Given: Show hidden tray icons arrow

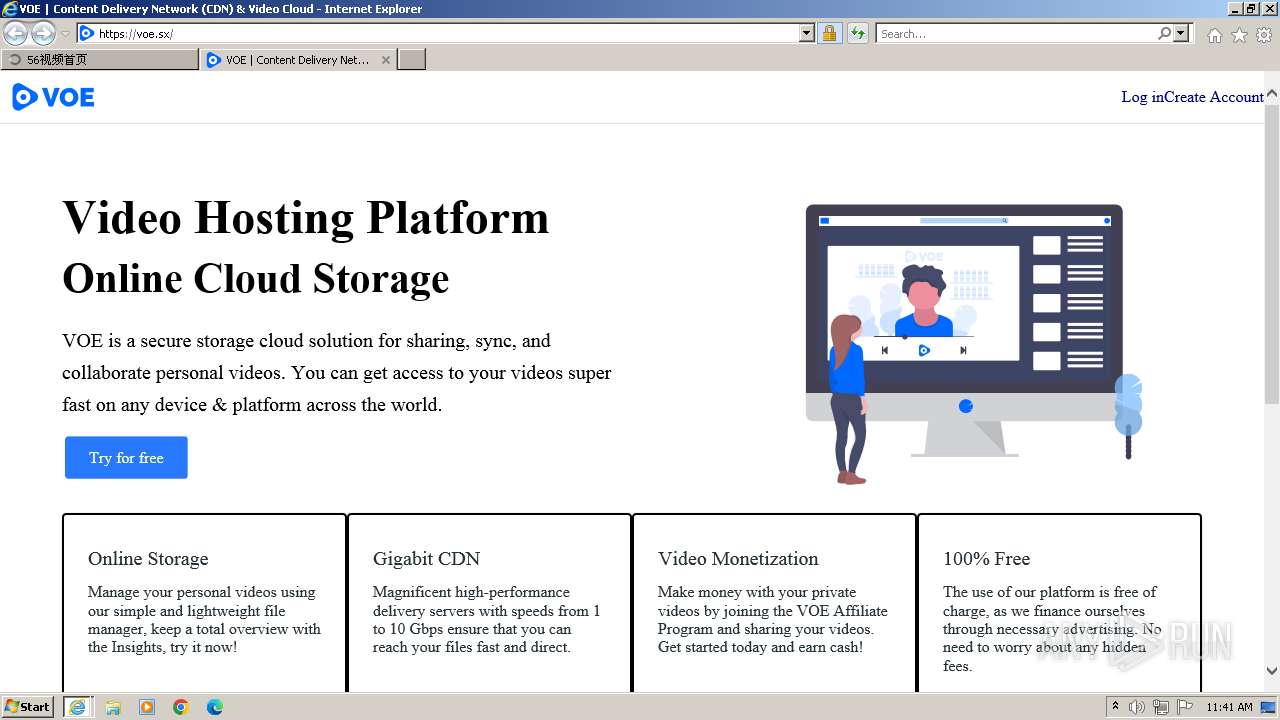Looking at the screenshot, I should tap(1115, 707).
